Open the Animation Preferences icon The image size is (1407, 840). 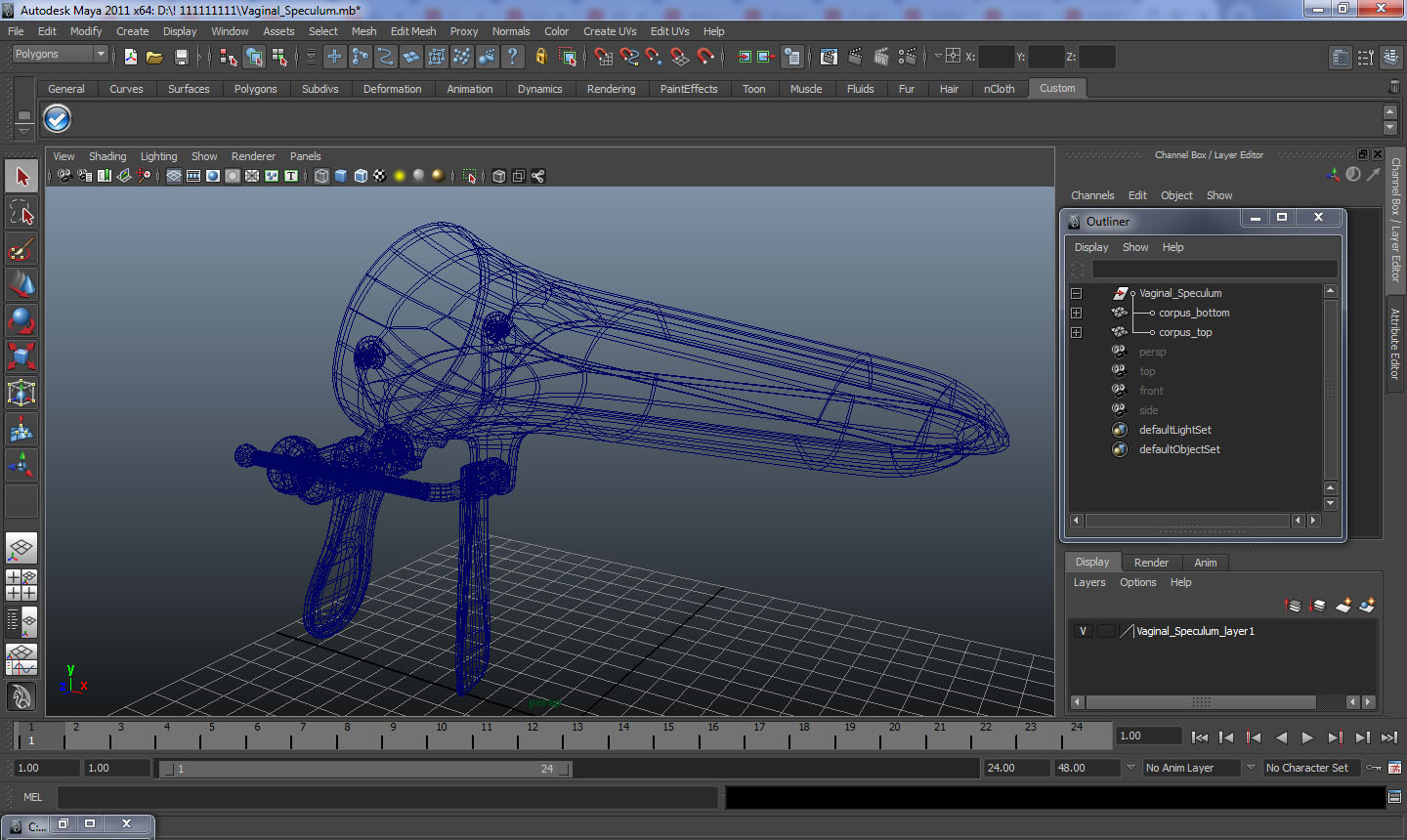point(1395,768)
